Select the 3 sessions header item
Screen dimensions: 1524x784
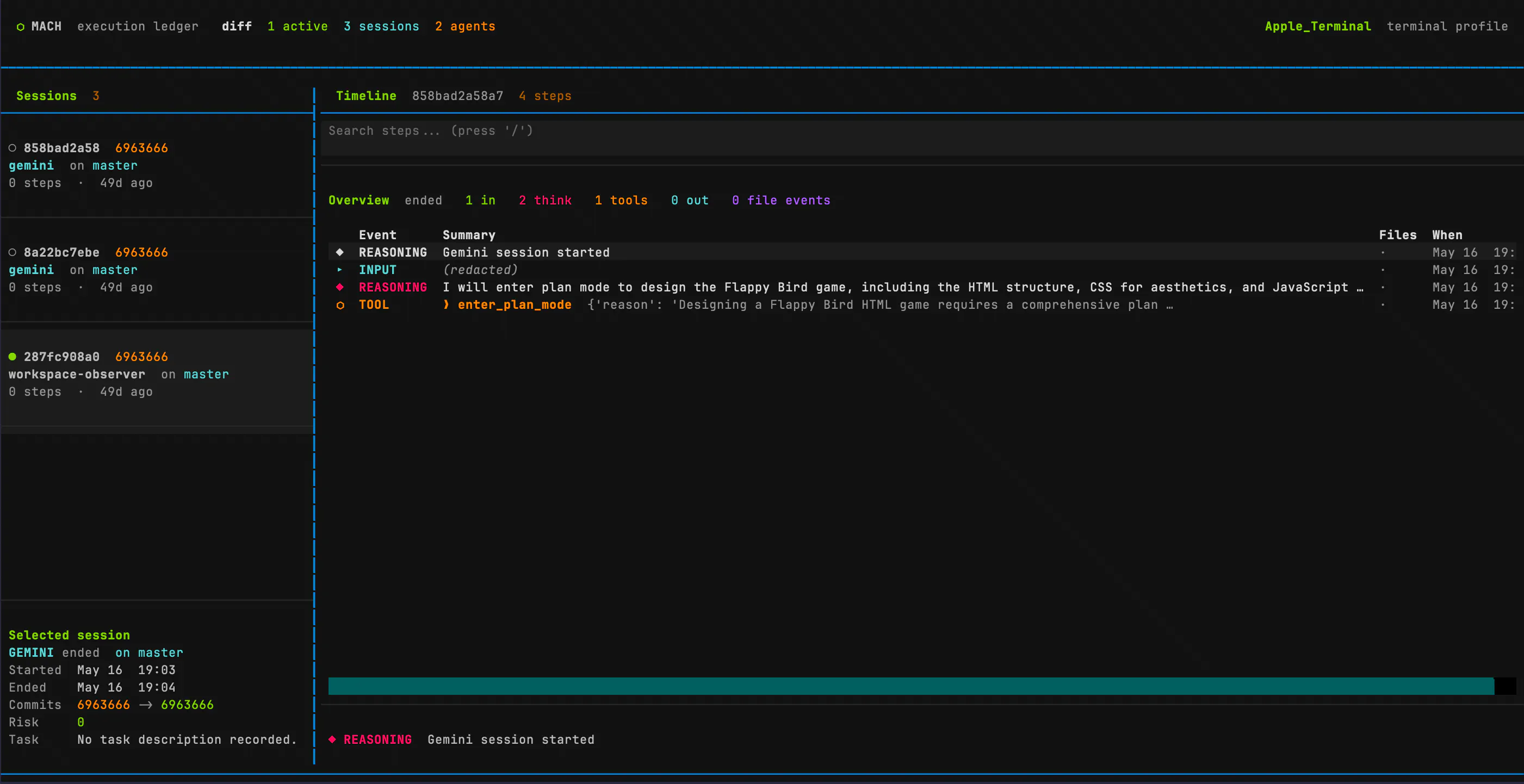pos(381,27)
